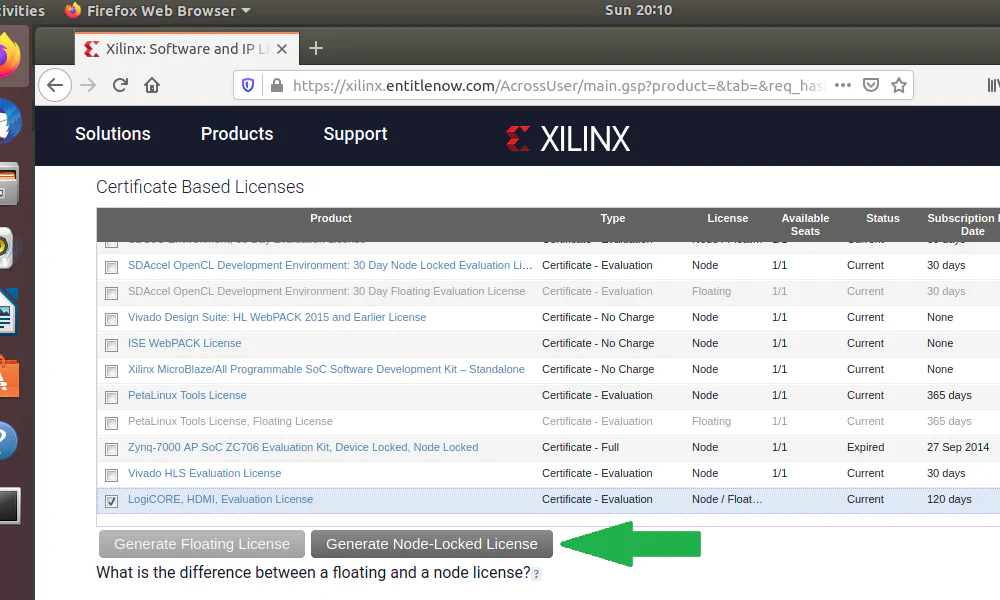Go to the Firefox home page
1000x600 pixels.
click(152, 85)
